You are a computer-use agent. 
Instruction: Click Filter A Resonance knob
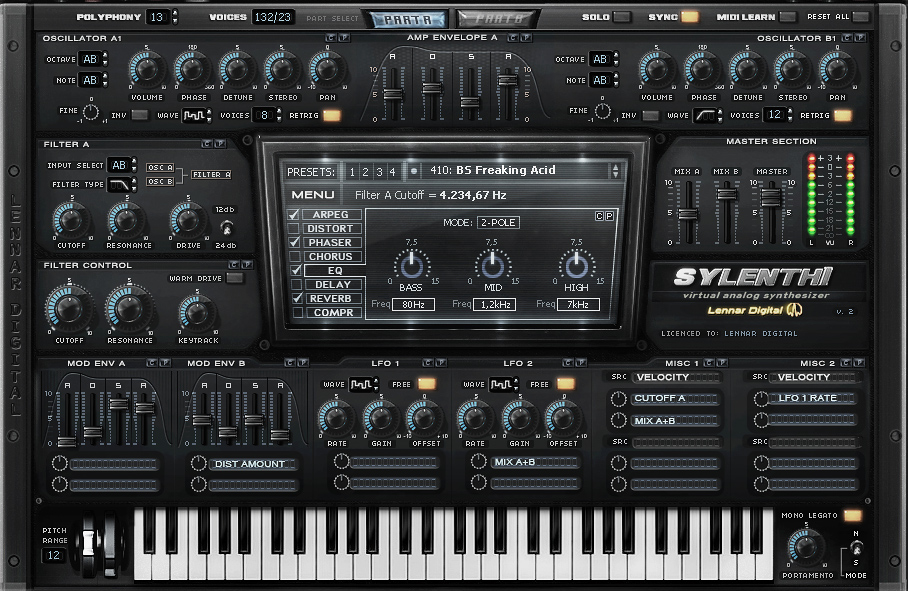(127, 220)
